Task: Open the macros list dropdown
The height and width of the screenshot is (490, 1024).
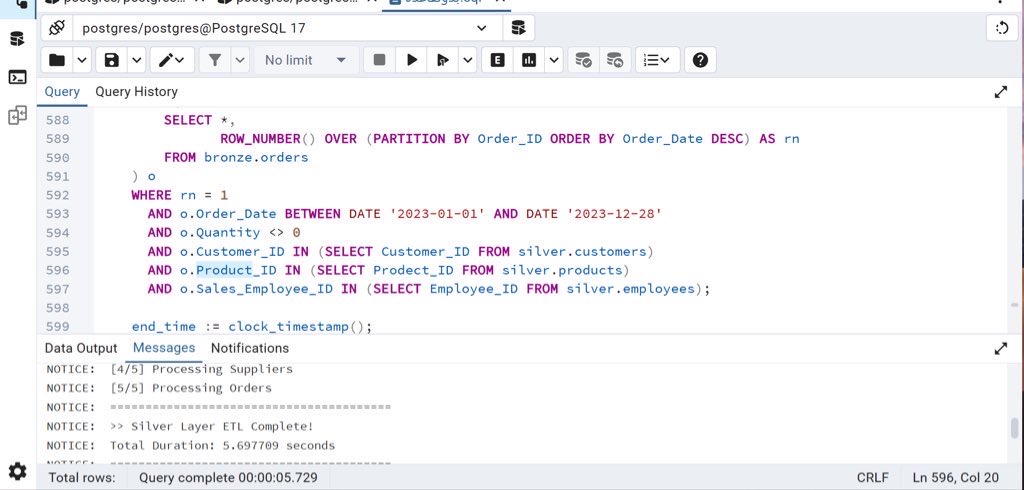Action: tap(657, 60)
